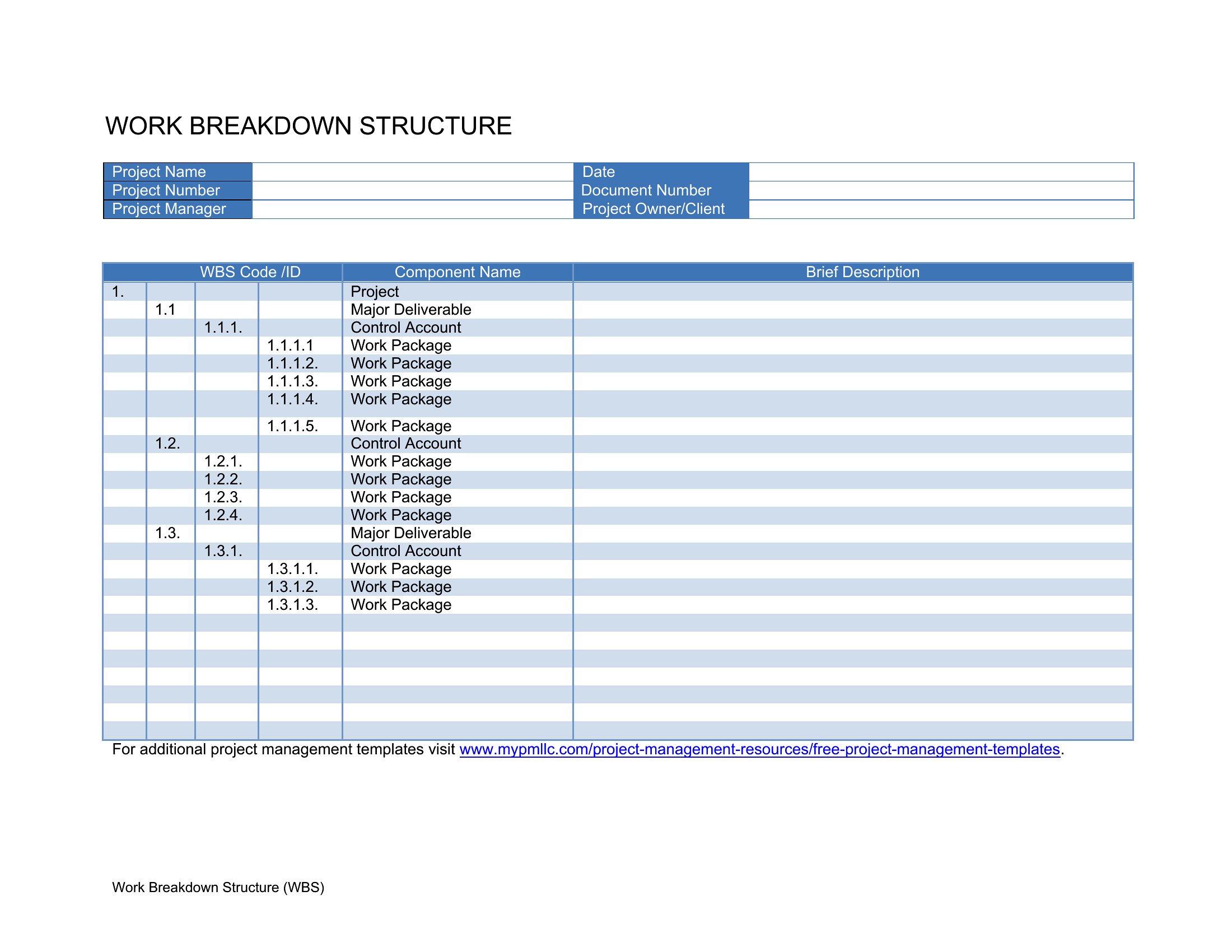Click 'For additional project management templates visit' text
The image size is (1232, 952).
click(284, 749)
